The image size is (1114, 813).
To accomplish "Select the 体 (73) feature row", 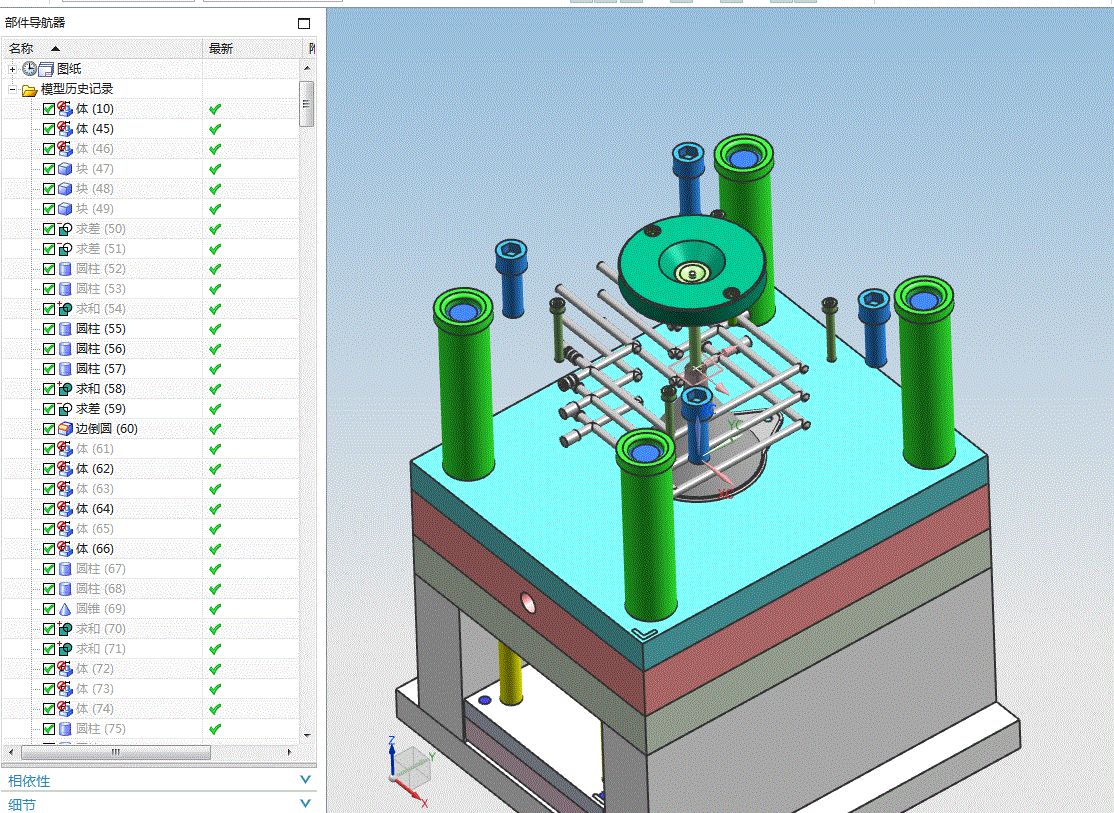I will (x=151, y=689).
